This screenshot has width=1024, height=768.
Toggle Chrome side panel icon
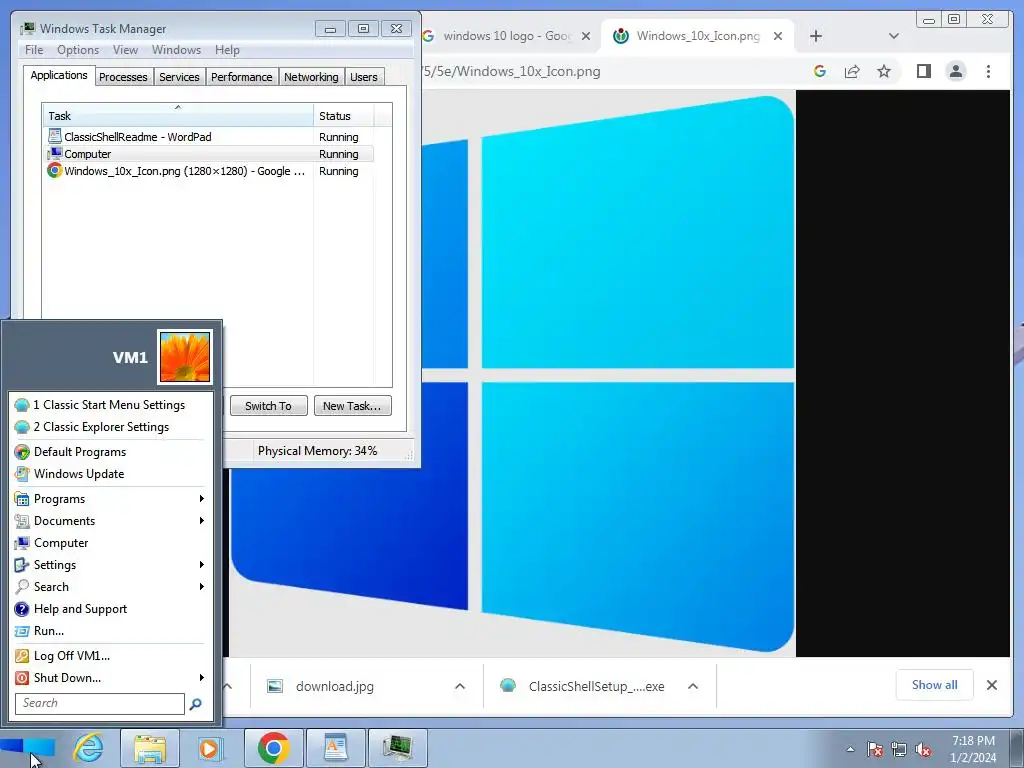[923, 71]
